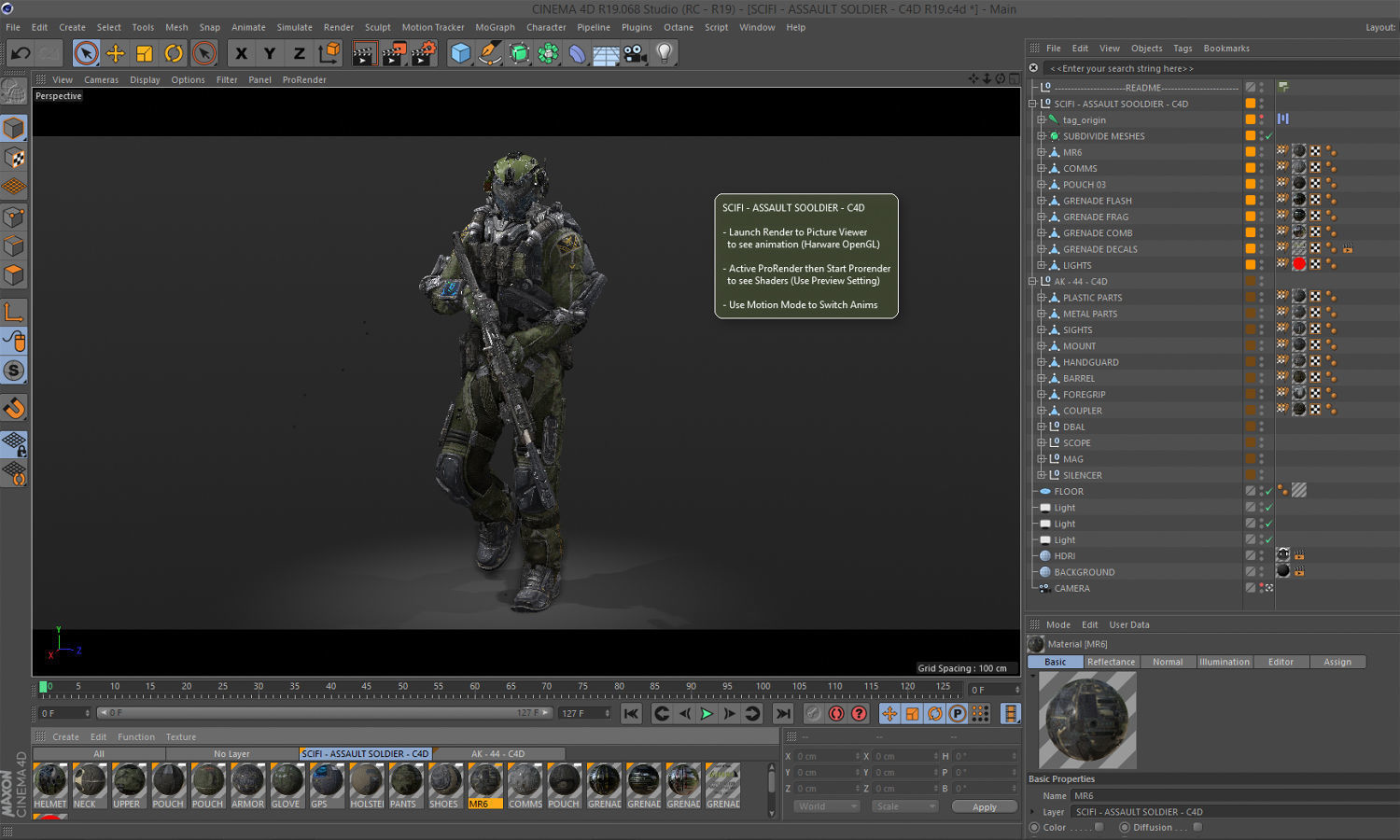The width and height of the screenshot is (1400, 840).
Task: Add a Camera object icon
Action: point(635,53)
